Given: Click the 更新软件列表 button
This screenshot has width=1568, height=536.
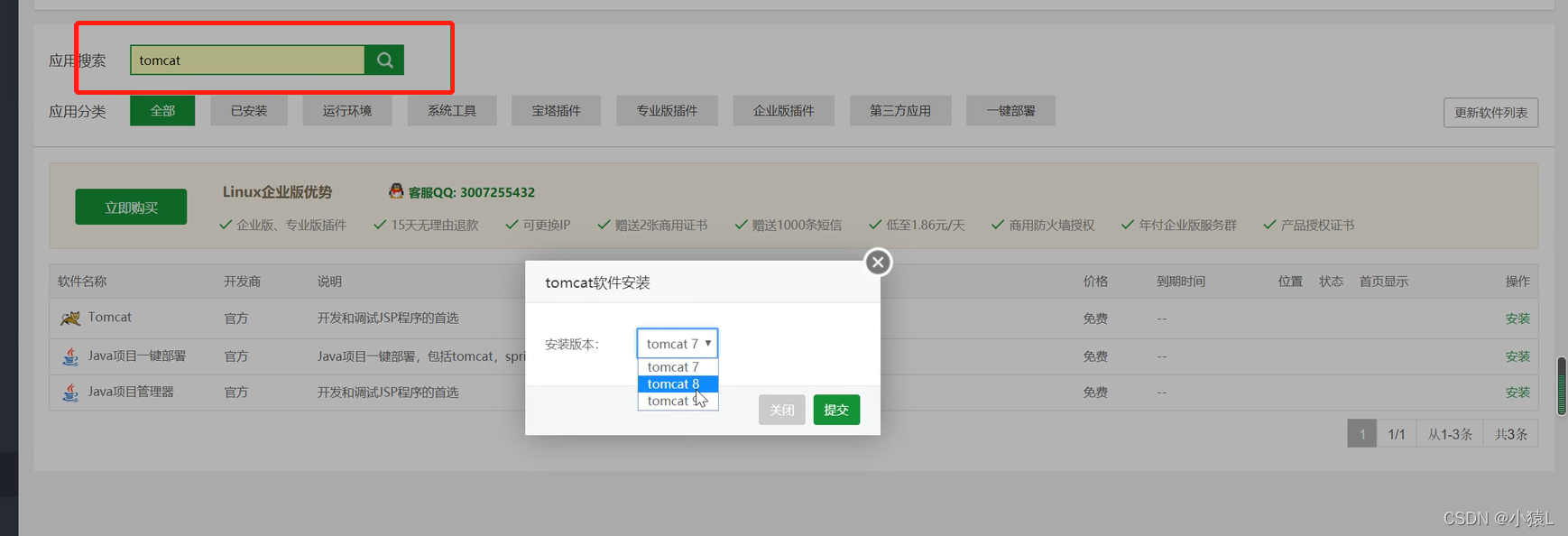Looking at the screenshot, I should (x=1491, y=113).
